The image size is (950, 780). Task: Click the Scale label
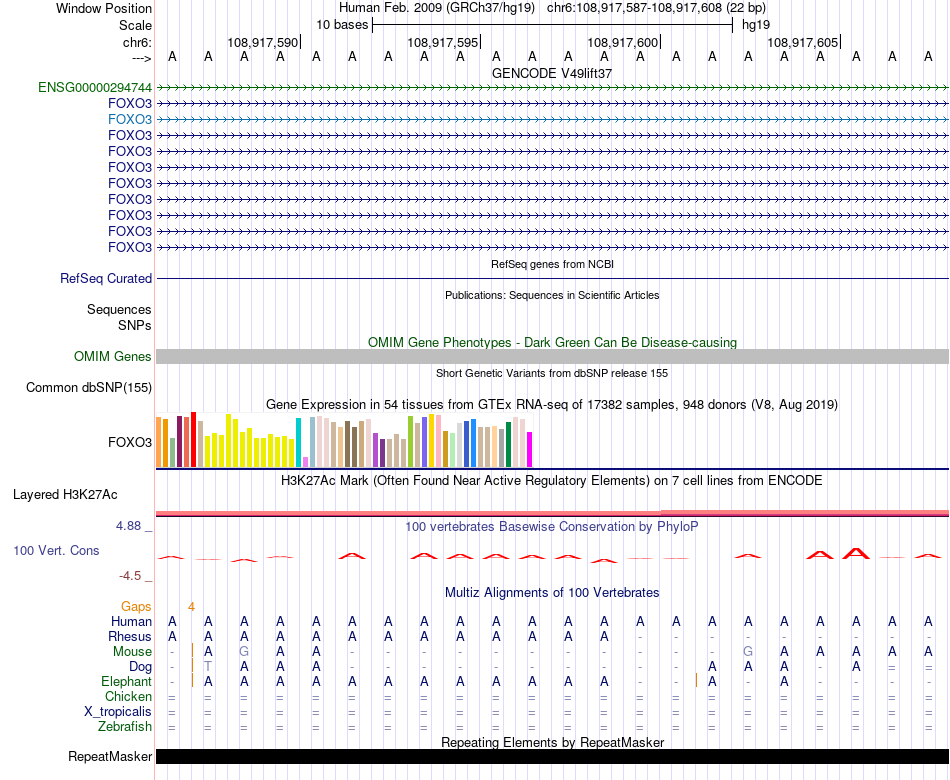point(135,25)
